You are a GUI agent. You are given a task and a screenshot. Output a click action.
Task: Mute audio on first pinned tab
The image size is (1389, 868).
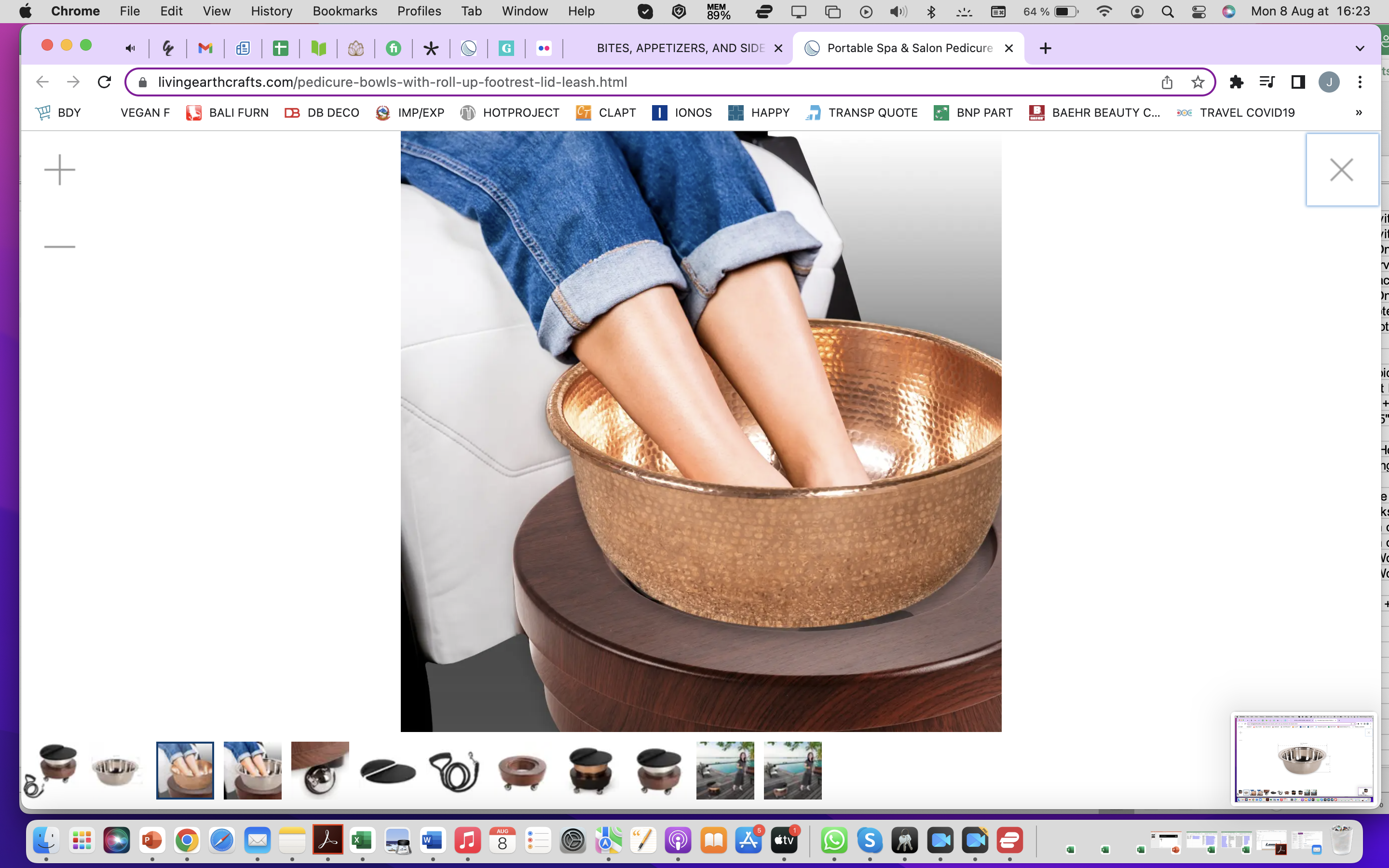click(130, 48)
